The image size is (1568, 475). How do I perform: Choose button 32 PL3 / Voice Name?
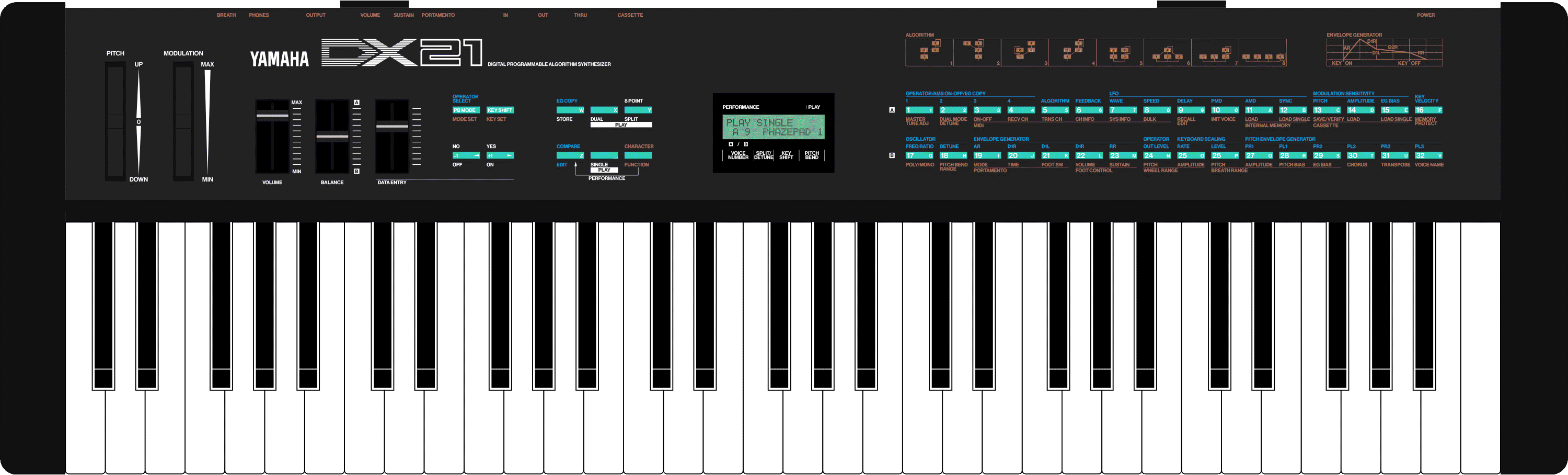(1428, 155)
